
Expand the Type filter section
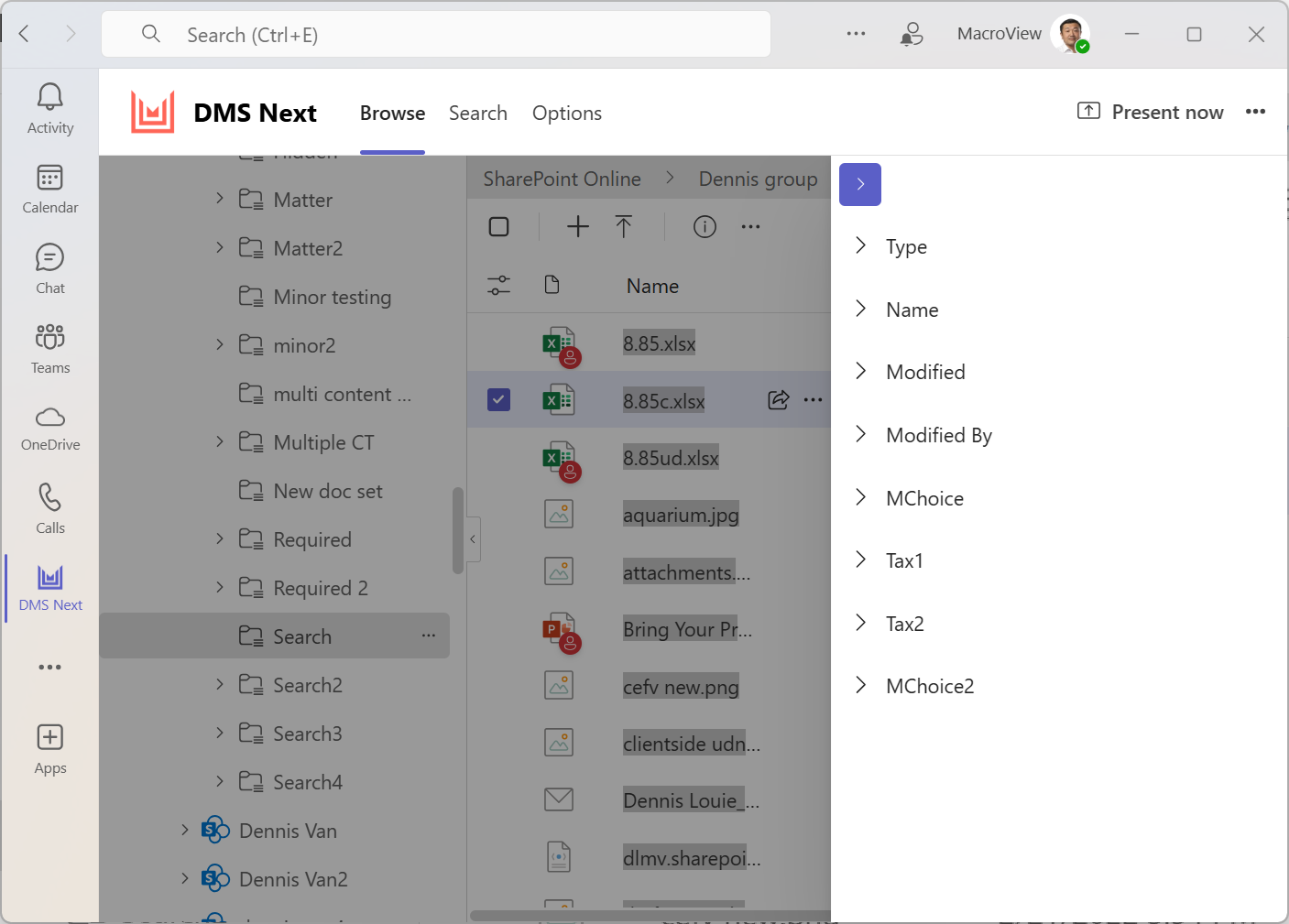860,245
